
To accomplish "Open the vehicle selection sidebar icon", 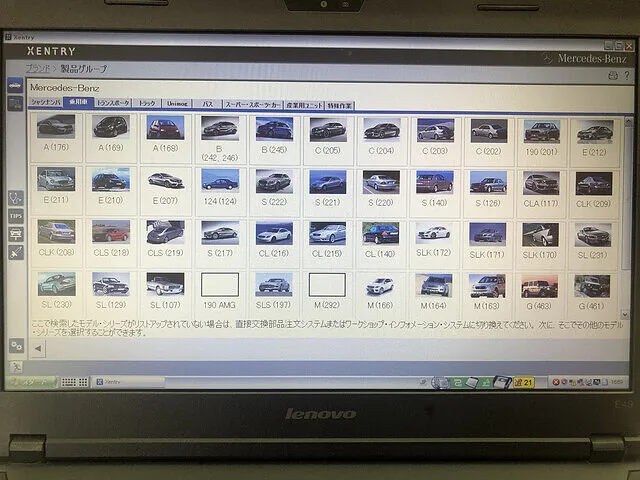I will [15, 86].
